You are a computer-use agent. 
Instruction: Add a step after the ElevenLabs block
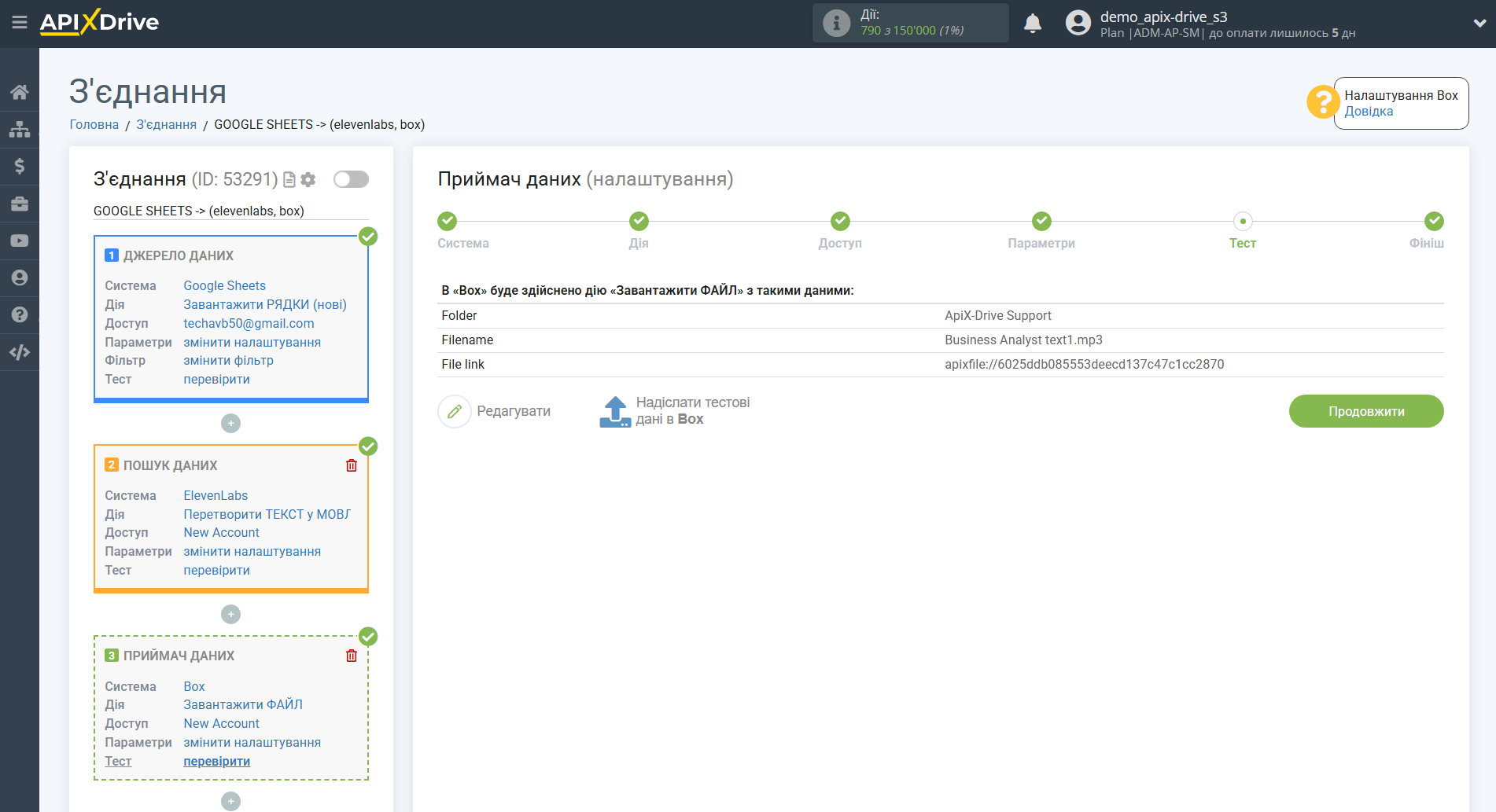click(230, 614)
